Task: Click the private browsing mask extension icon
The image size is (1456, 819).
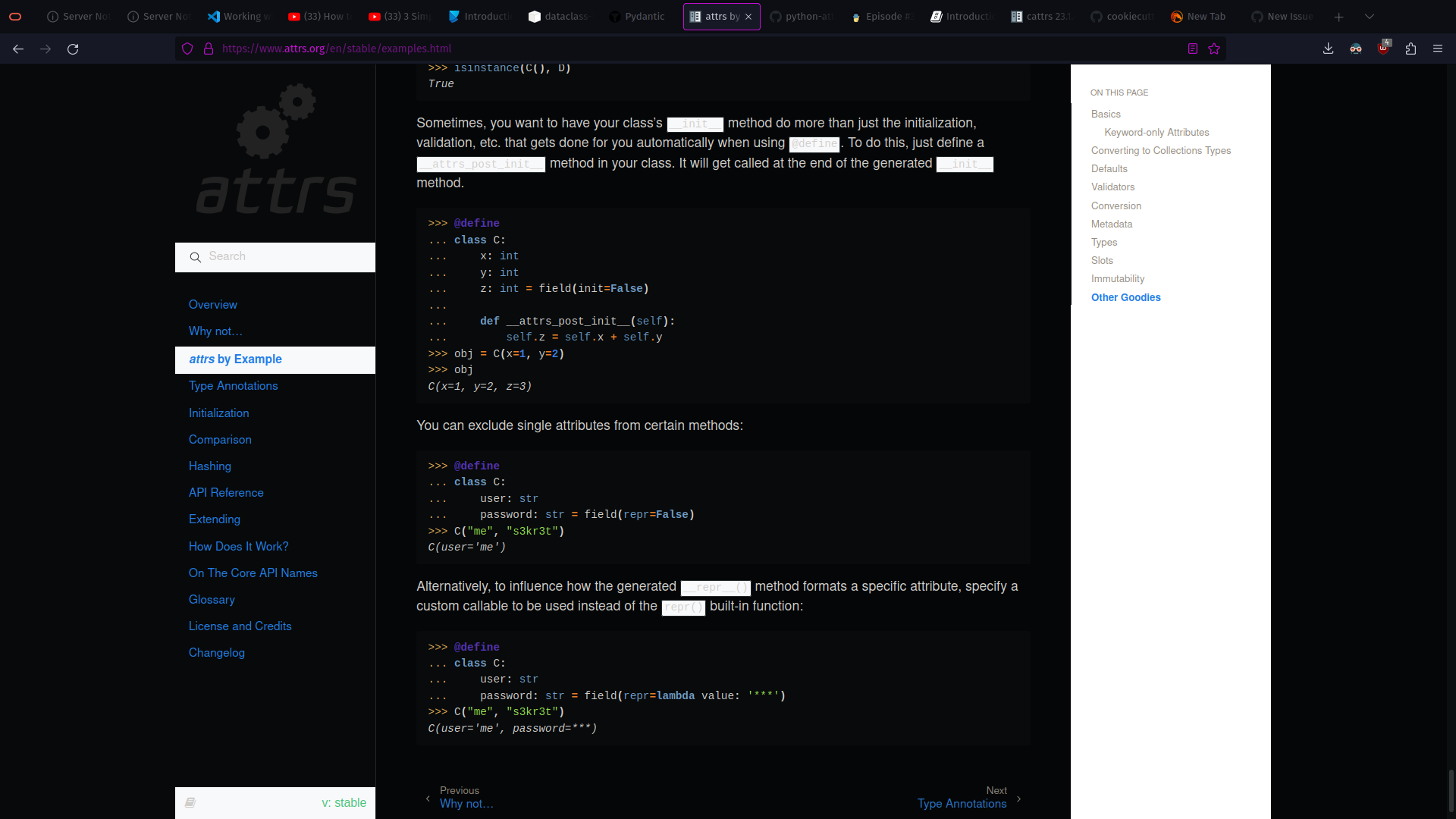Action: [x=1356, y=49]
